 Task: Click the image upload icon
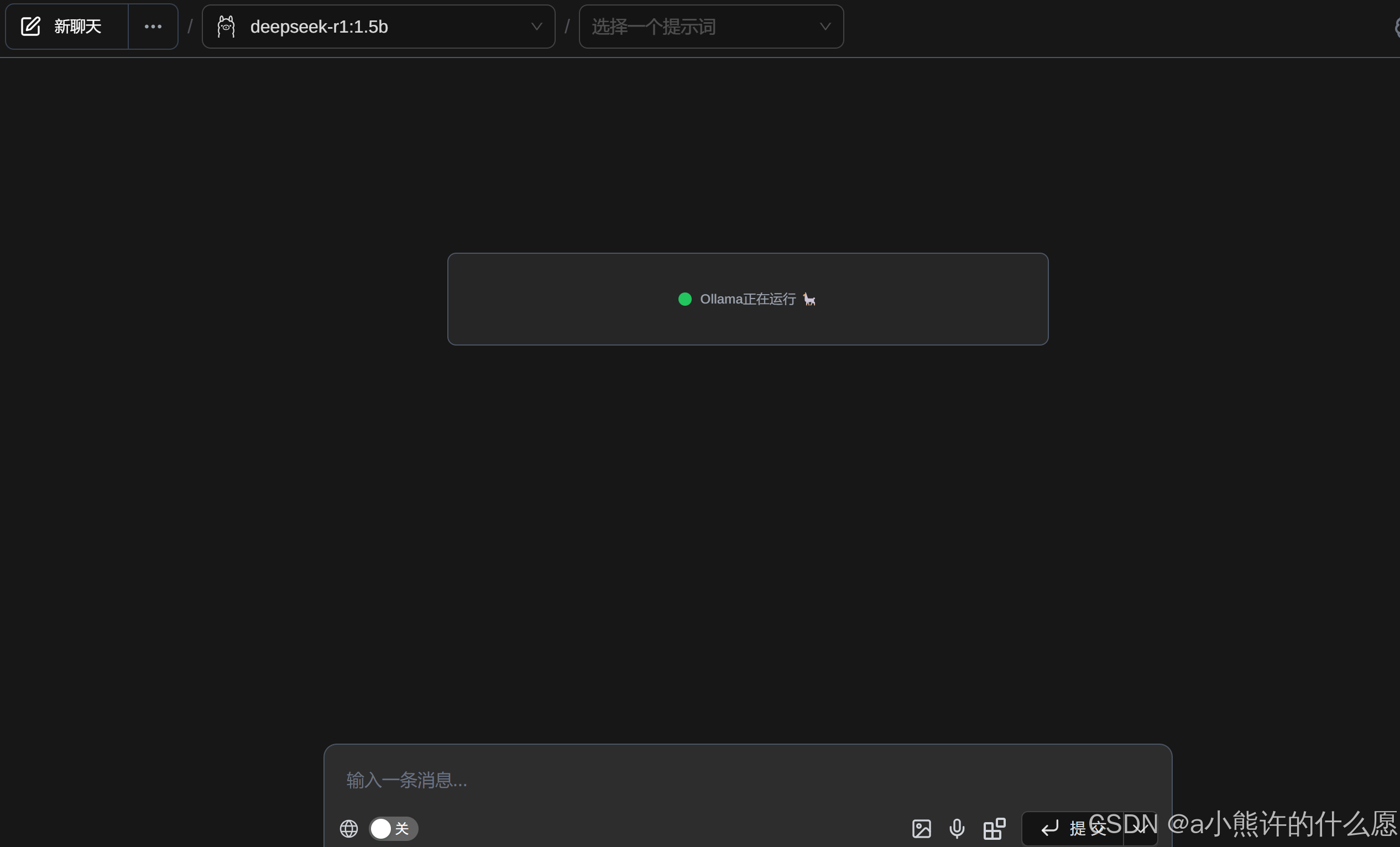[921, 828]
